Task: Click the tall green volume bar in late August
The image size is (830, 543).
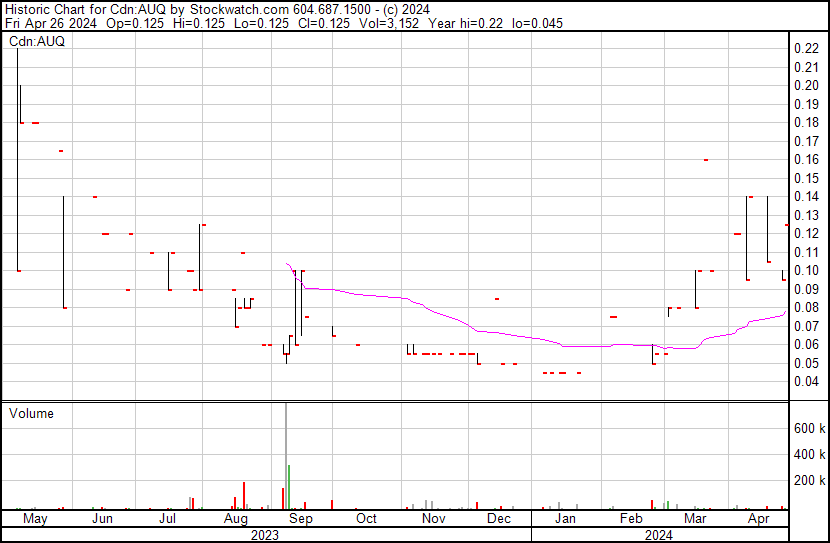Action: (x=289, y=487)
